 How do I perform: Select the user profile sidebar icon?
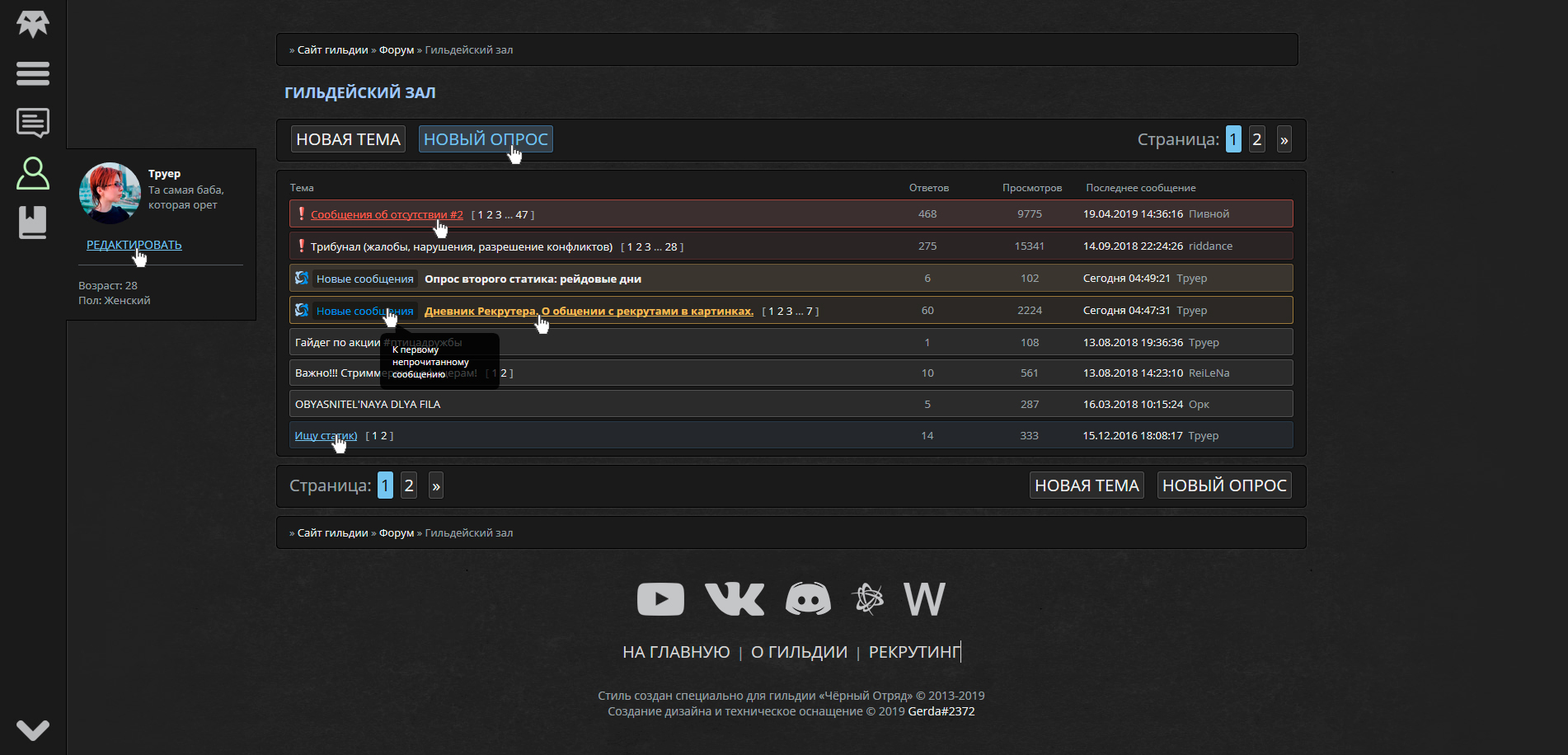click(33, 174)
